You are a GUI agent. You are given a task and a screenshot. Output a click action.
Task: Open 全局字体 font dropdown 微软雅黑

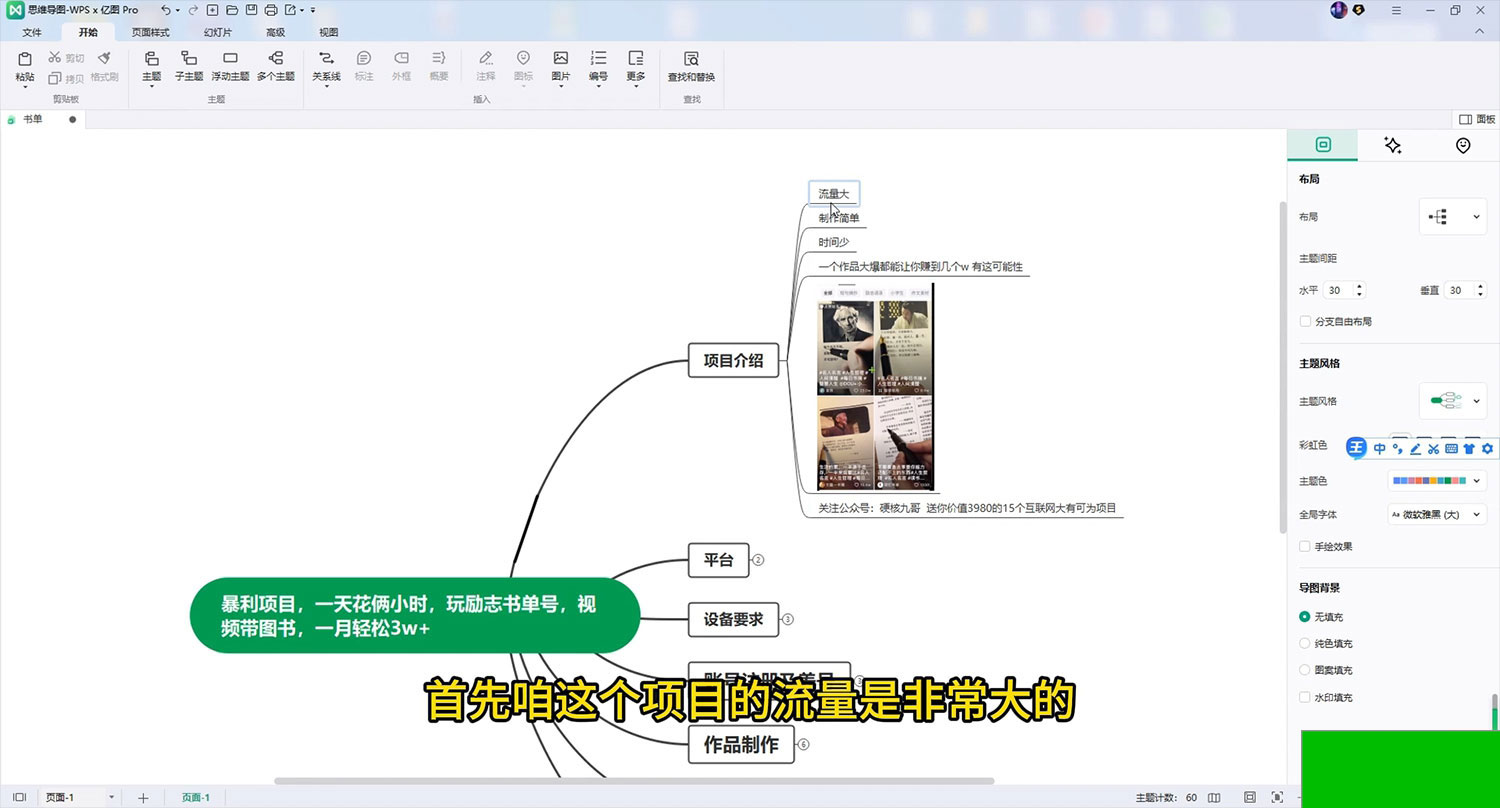tap(1437, 515)
